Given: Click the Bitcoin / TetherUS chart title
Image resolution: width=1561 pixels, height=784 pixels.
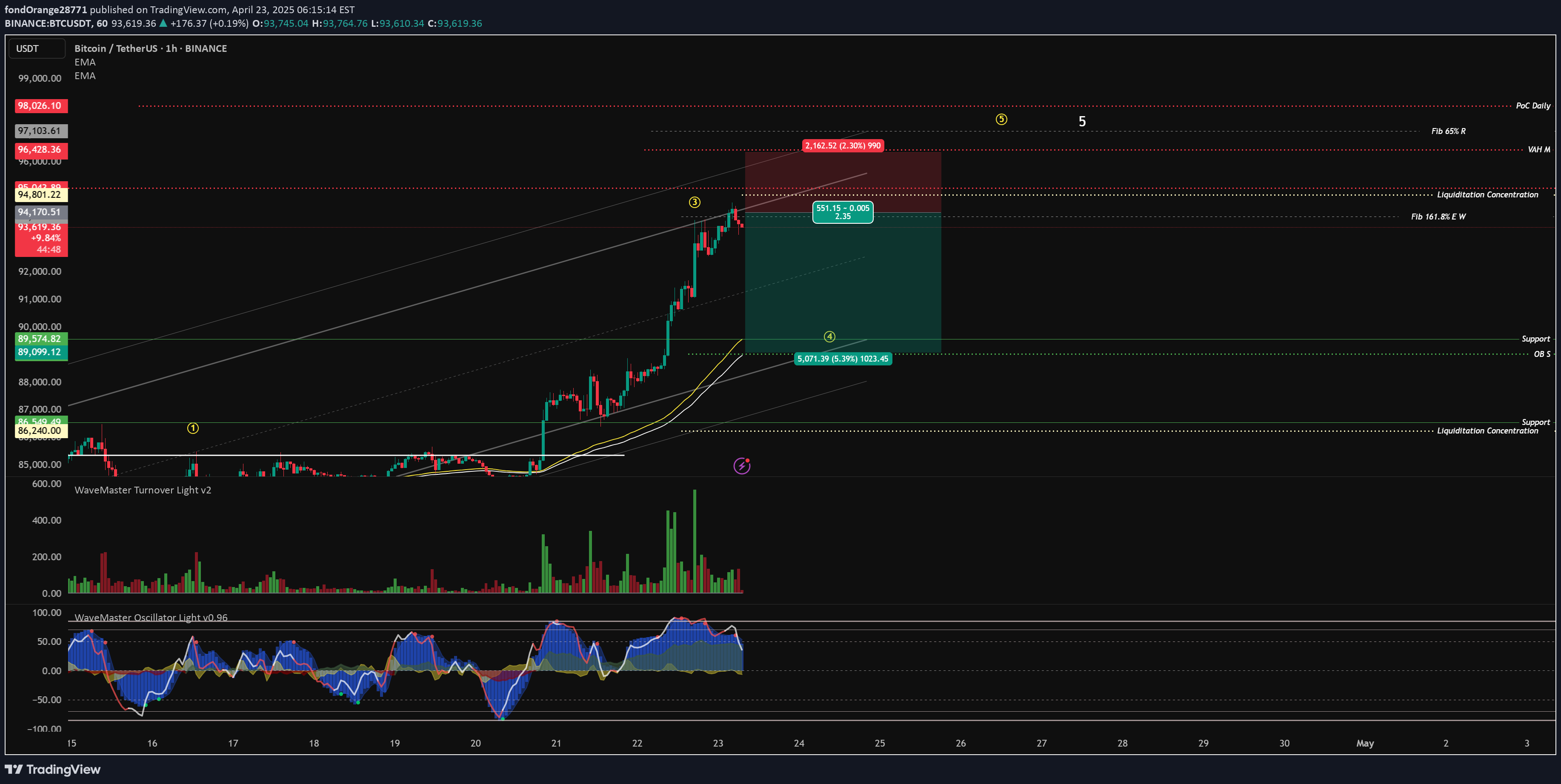Looking at the screenshot, I should click(x=151, y=48).
